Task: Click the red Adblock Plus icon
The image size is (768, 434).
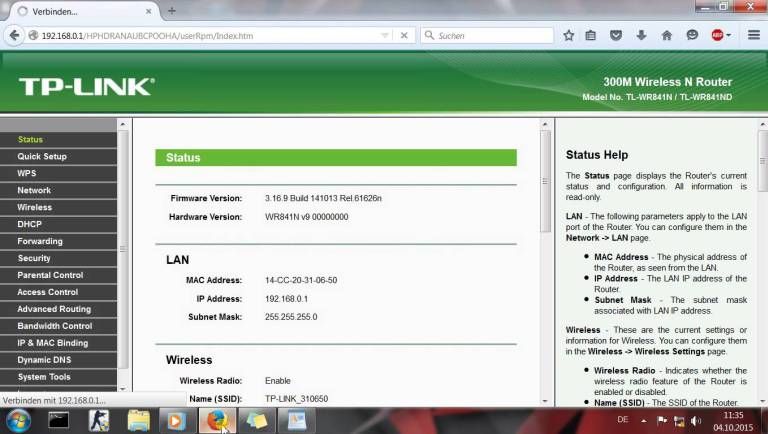Action: click(717, 35)
